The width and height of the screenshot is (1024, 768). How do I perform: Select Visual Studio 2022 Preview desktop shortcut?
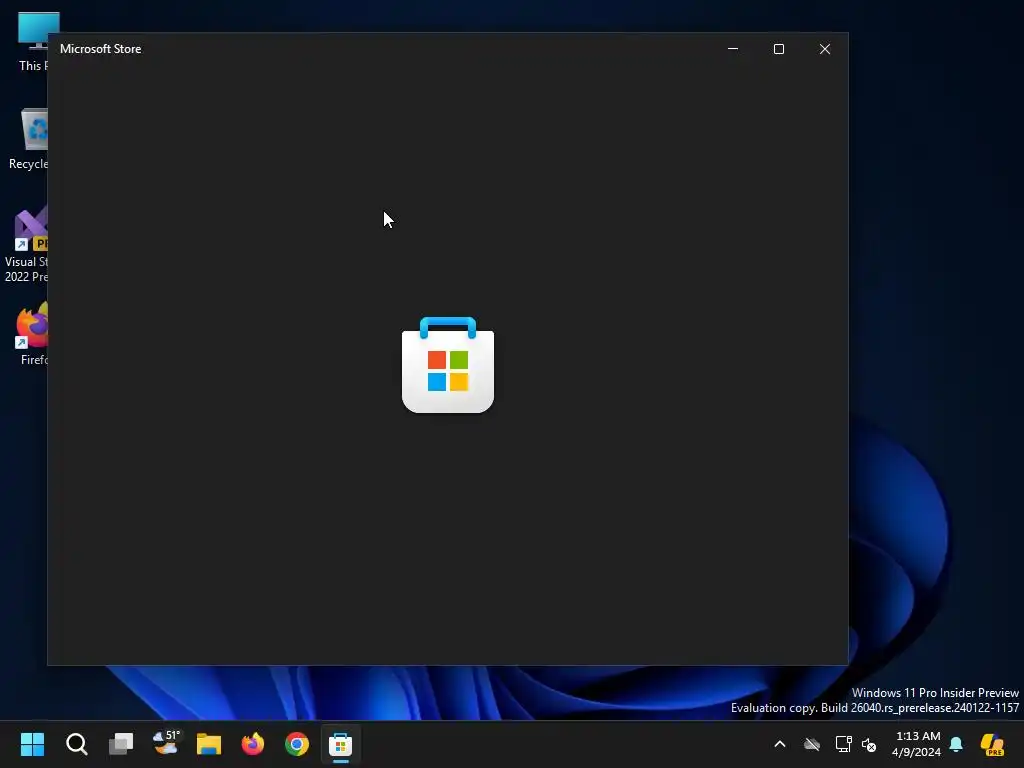click(26, 245)
